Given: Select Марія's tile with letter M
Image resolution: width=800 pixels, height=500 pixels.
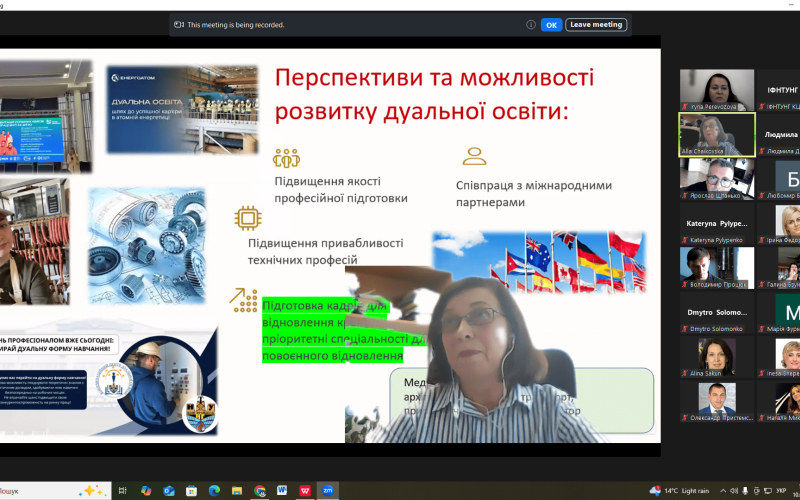Looking at the screenshot, I should coord(779,312).
